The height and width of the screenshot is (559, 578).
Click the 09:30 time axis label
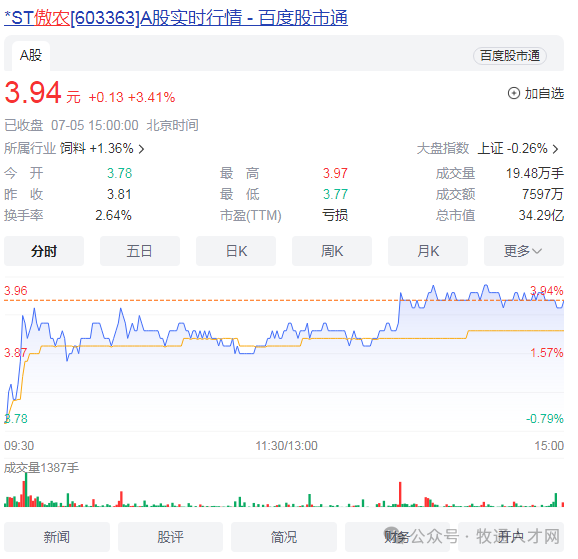coord(19,446)
